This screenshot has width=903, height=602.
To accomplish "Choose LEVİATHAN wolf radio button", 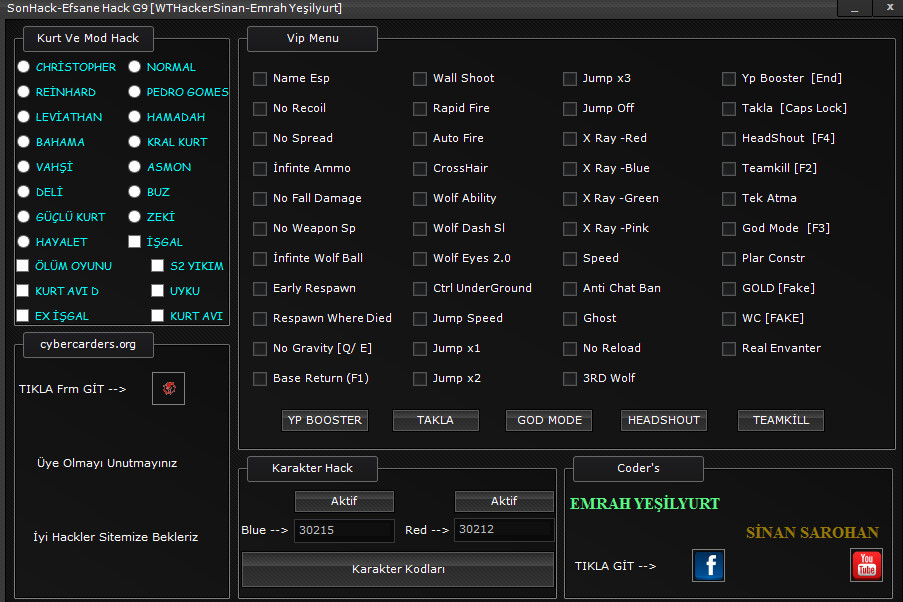I will click(x=24, y=117).
